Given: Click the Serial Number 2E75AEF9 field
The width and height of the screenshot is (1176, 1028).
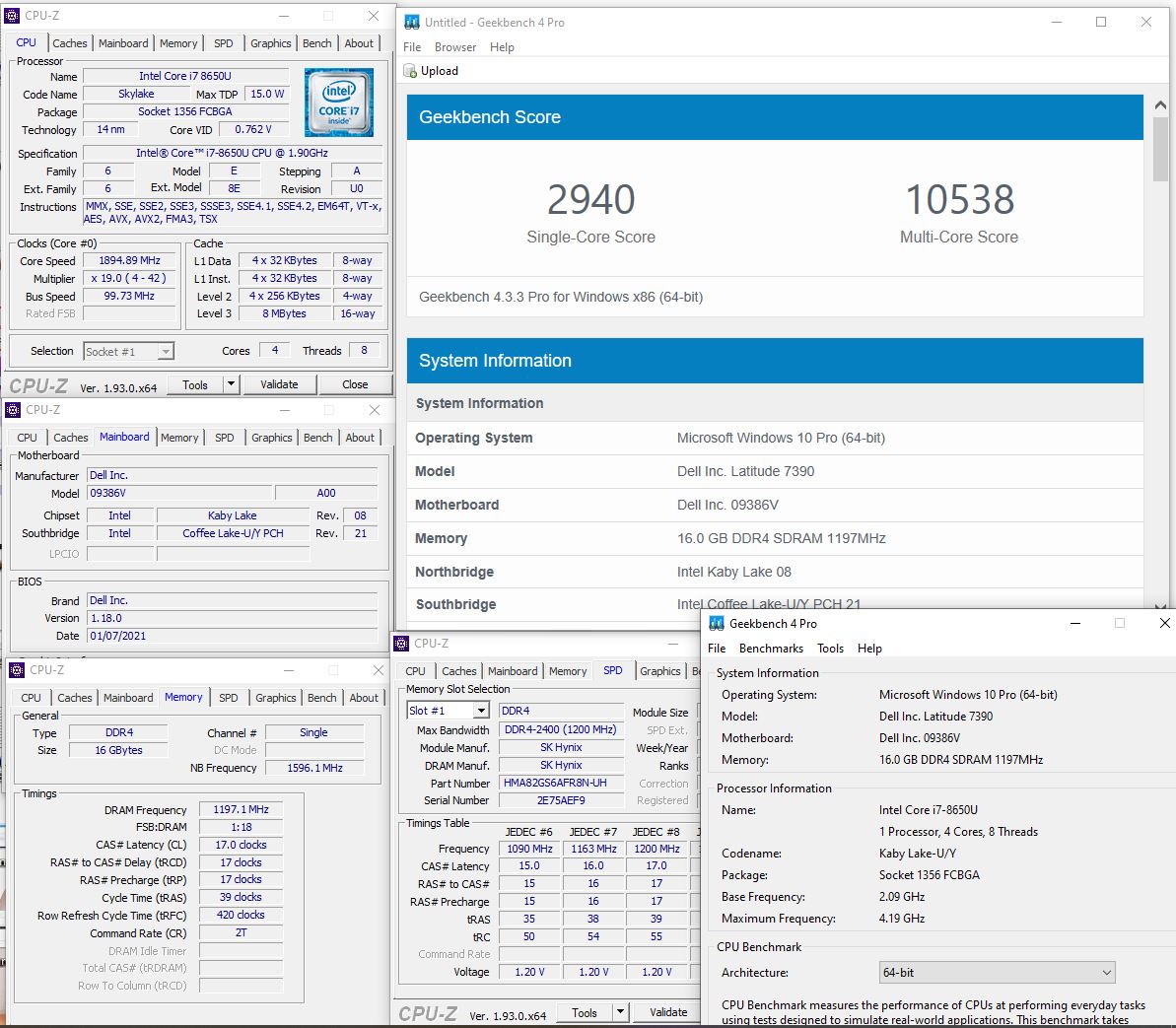Looking at the screenshot, I should tap(561, 800).
